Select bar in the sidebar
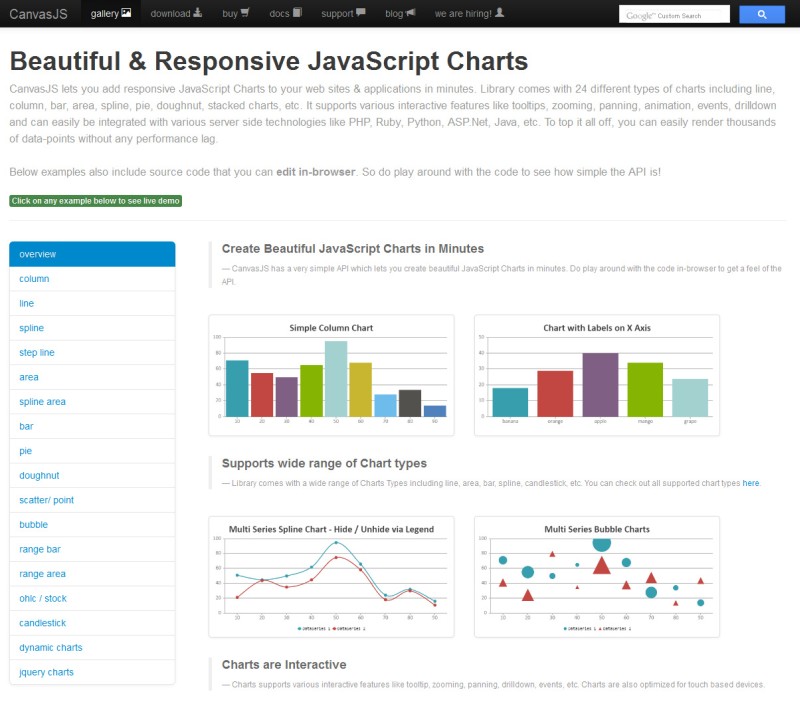 click(x=92, y=426)
